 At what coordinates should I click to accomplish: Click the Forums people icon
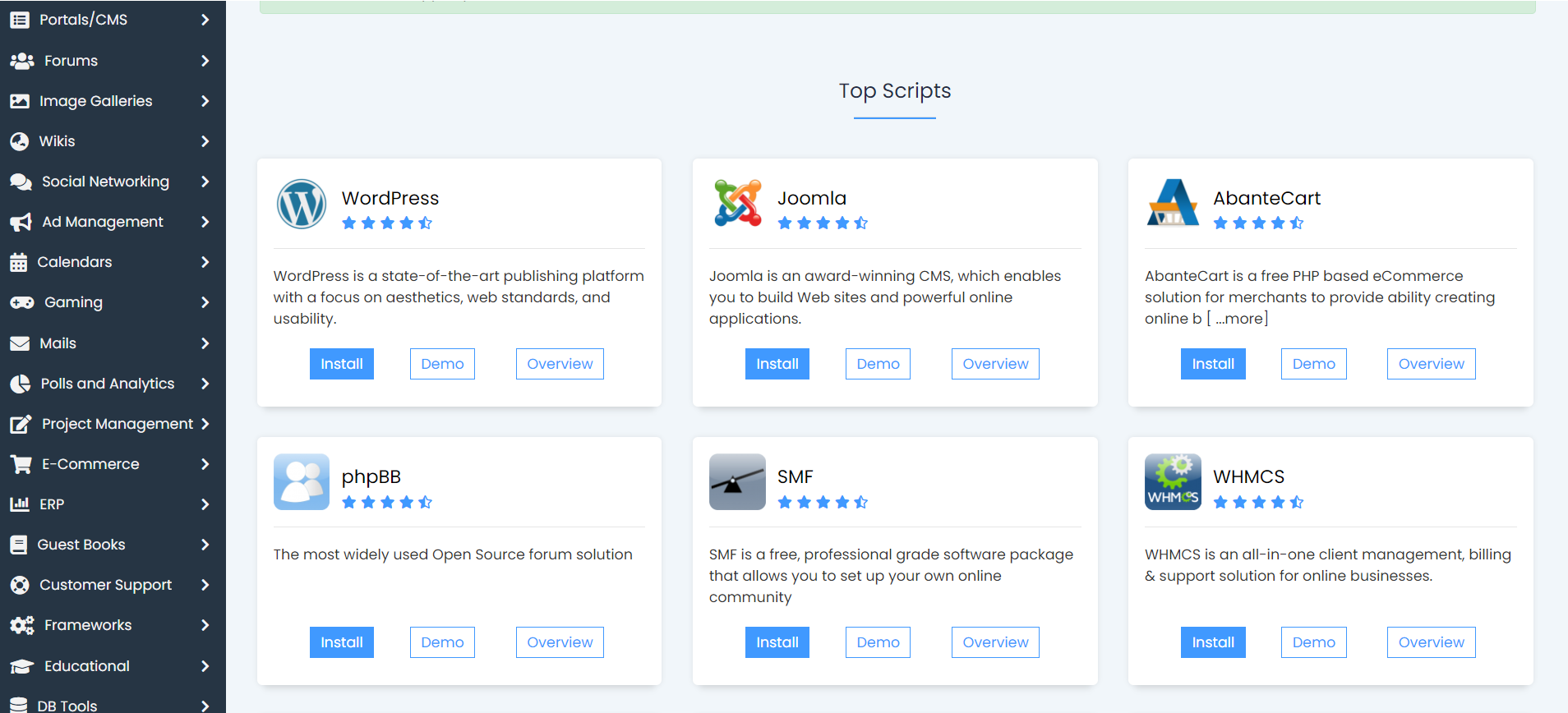coord(21,61)
